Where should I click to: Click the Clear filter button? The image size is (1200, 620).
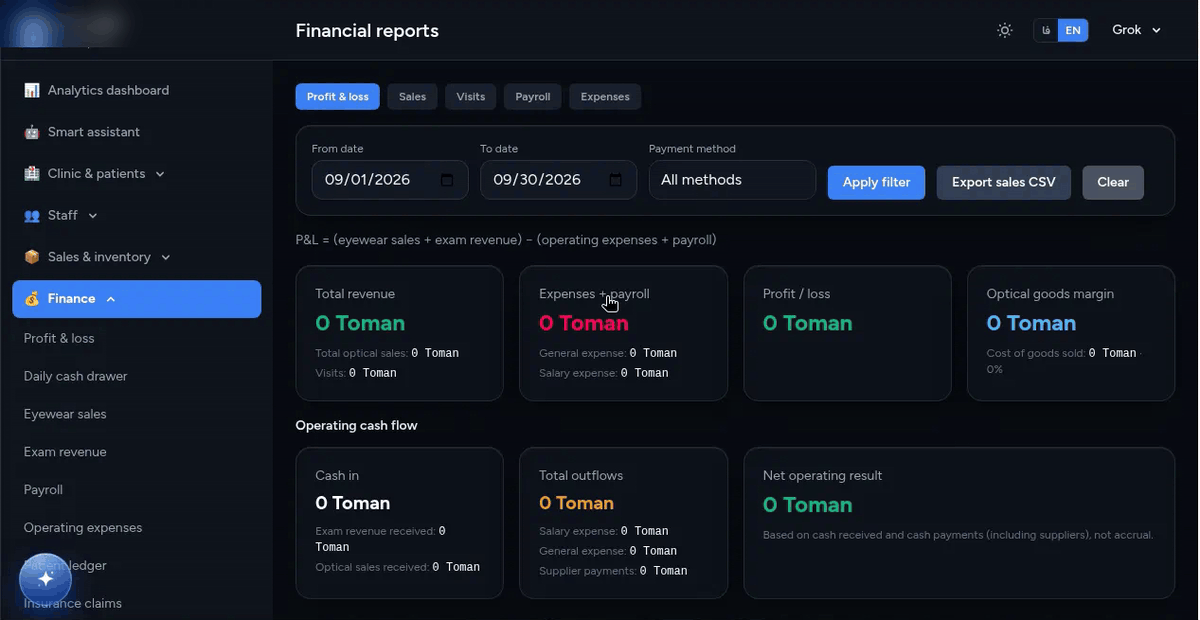point(1113,182)
